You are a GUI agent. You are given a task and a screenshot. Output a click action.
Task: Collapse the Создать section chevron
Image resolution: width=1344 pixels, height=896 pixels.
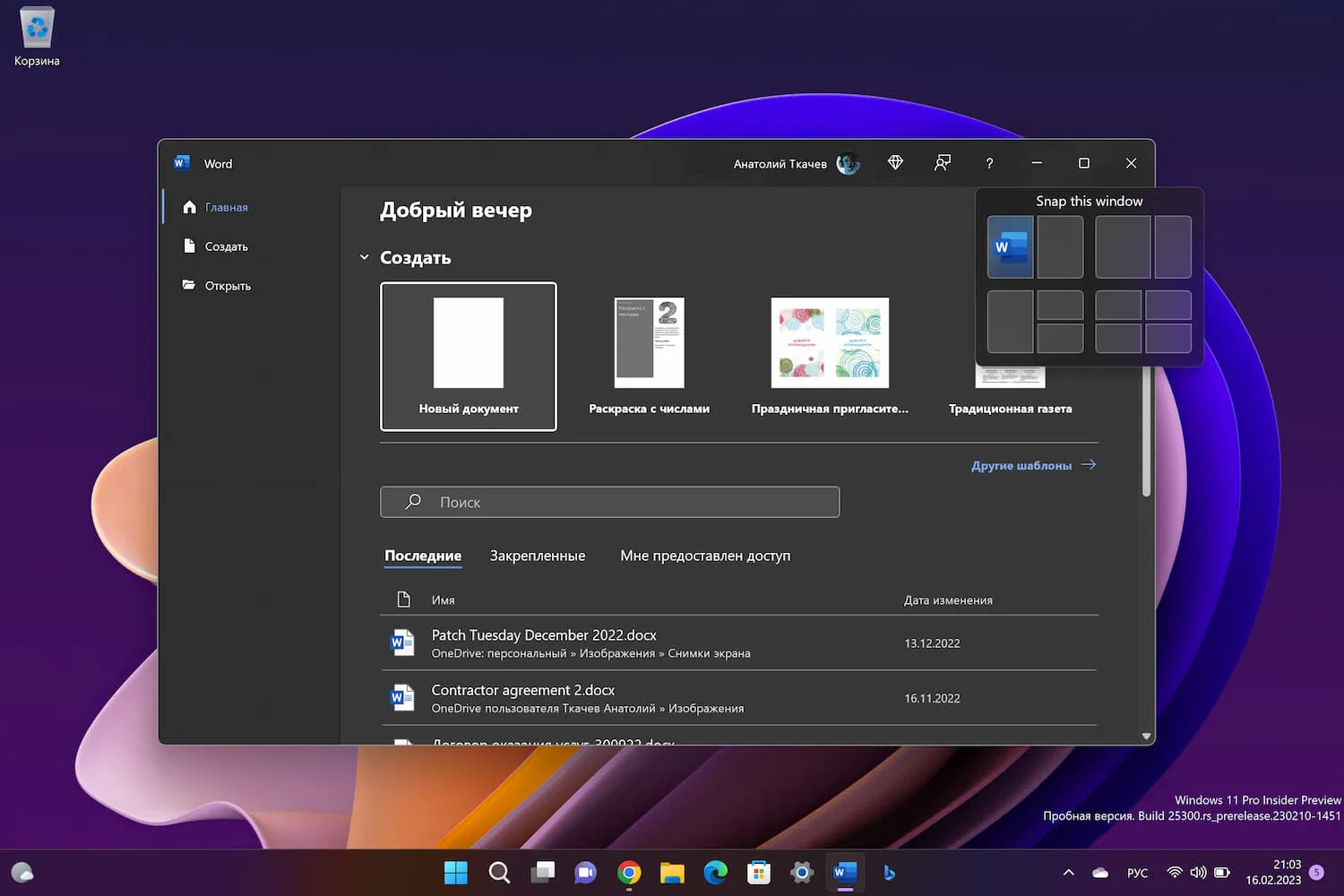tap(365, 258)
